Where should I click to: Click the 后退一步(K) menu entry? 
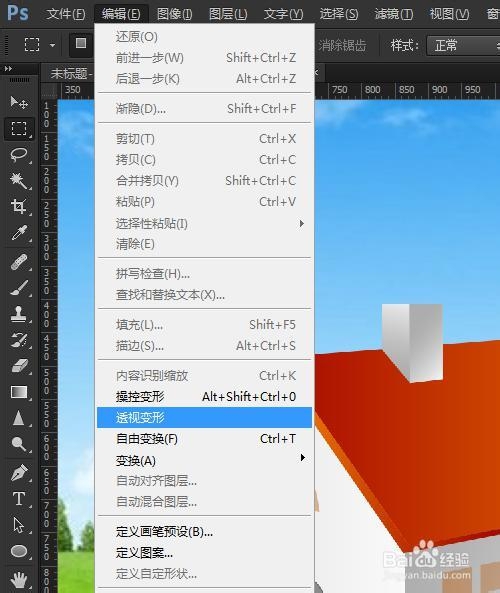205,79
